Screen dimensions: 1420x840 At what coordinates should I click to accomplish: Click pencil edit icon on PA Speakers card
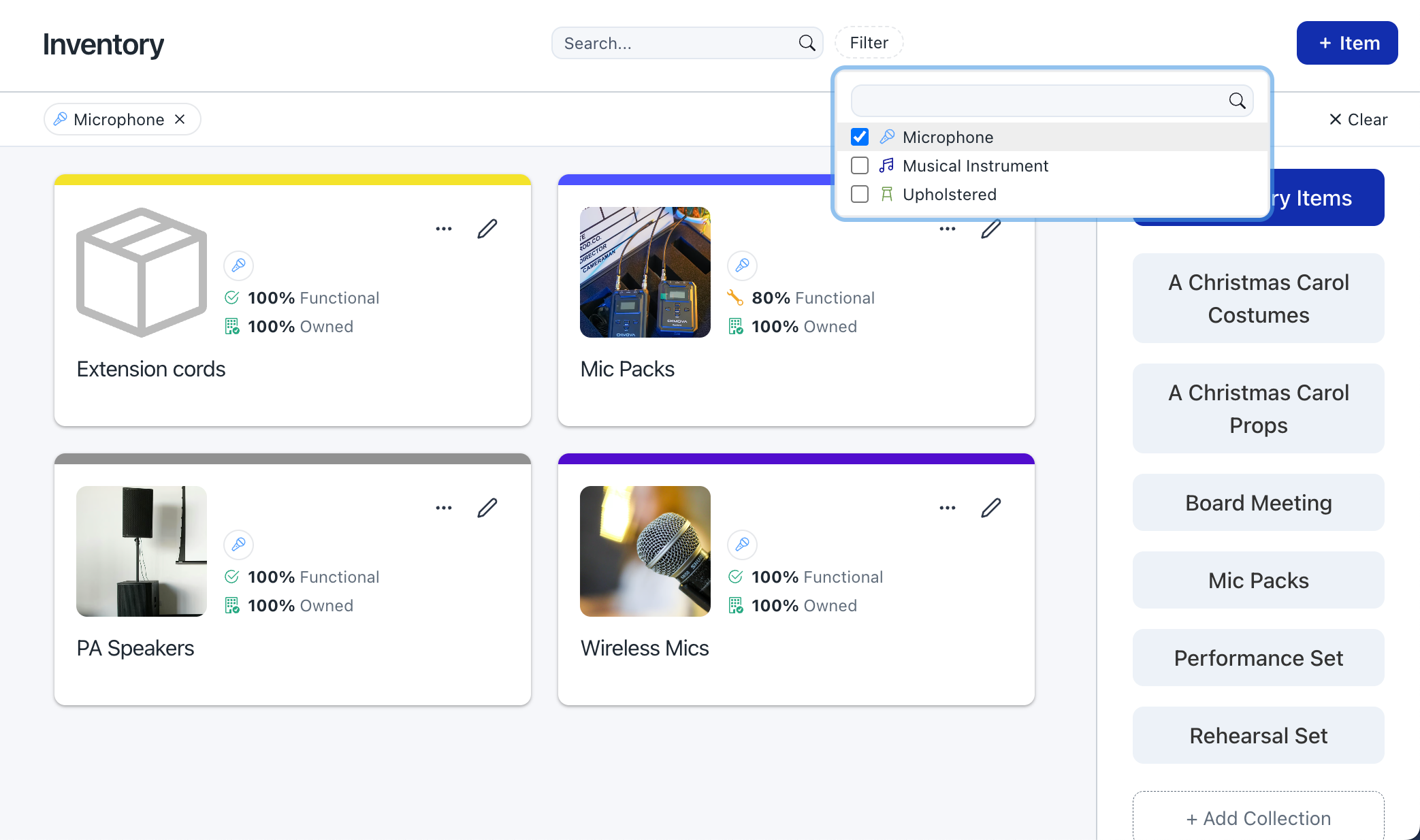pyautogui.click(x=487, y=508)
